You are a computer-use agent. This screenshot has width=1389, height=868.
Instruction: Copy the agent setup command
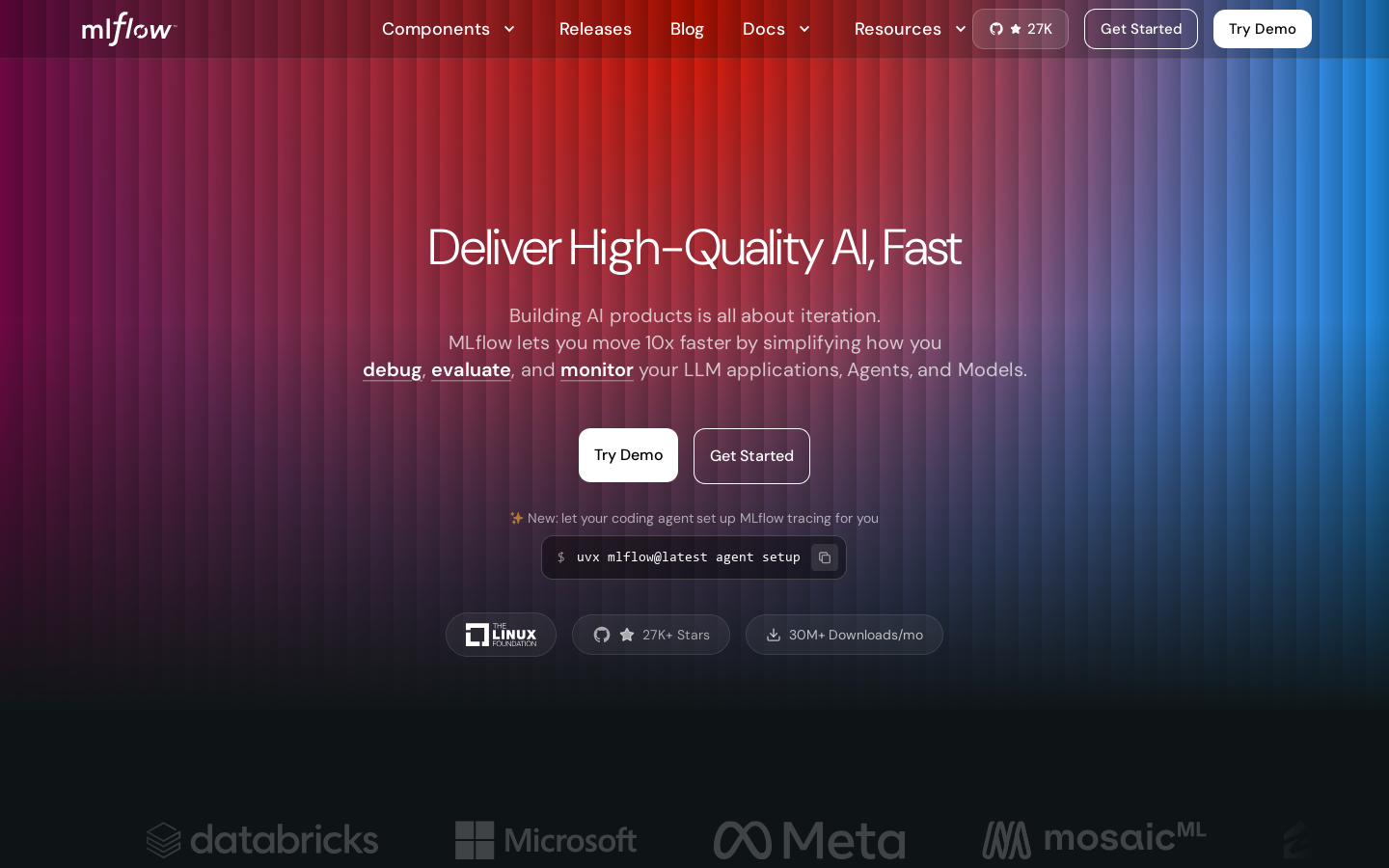pyautogui.click(x=825, y=557)
